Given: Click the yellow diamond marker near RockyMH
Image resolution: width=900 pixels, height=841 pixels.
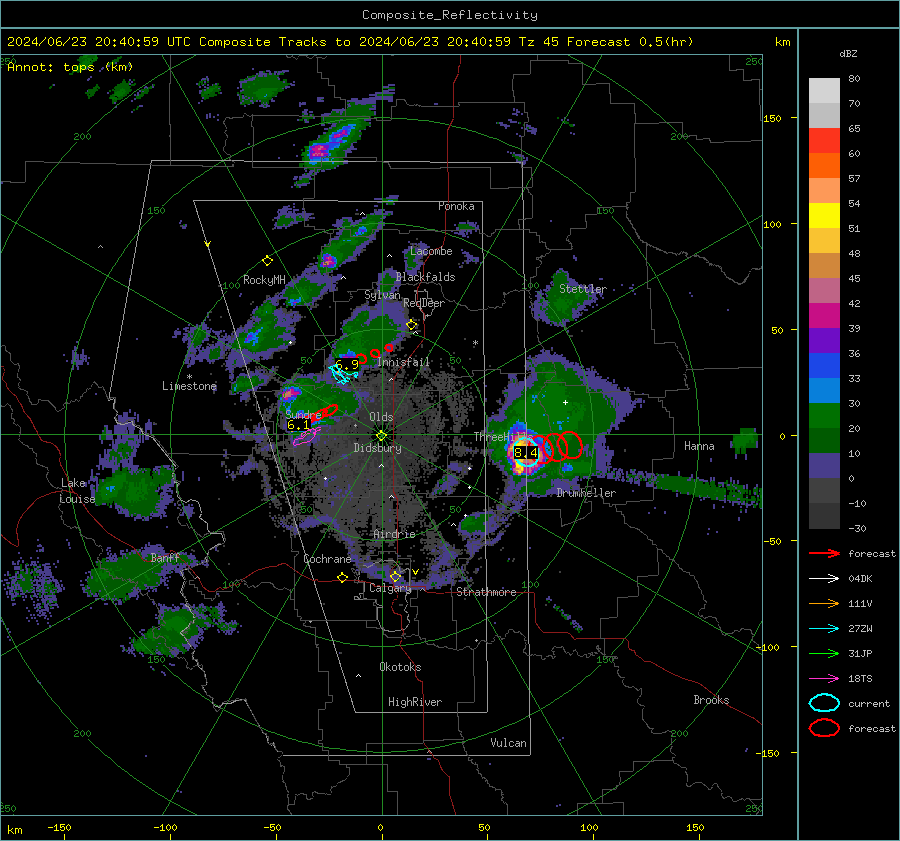Looking at the screenshot, I should (267, 261).
